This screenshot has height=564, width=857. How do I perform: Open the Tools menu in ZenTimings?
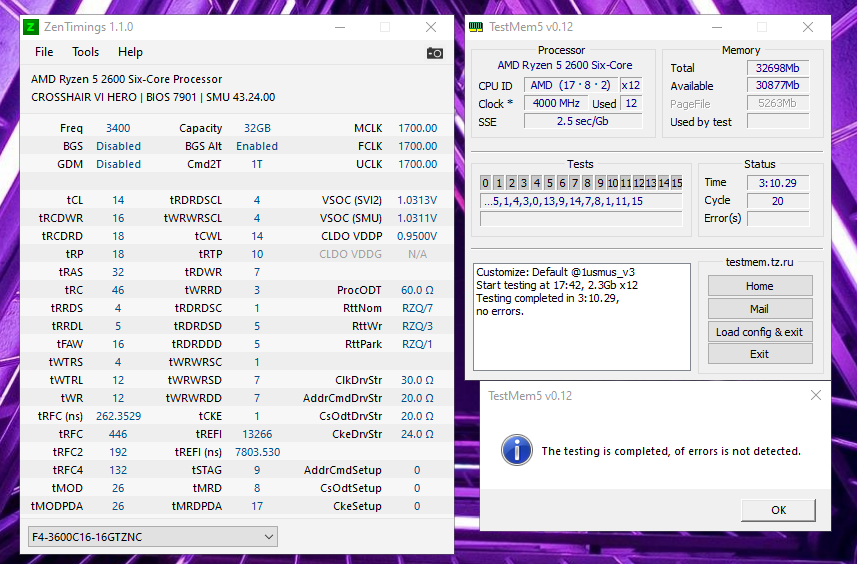85,52
